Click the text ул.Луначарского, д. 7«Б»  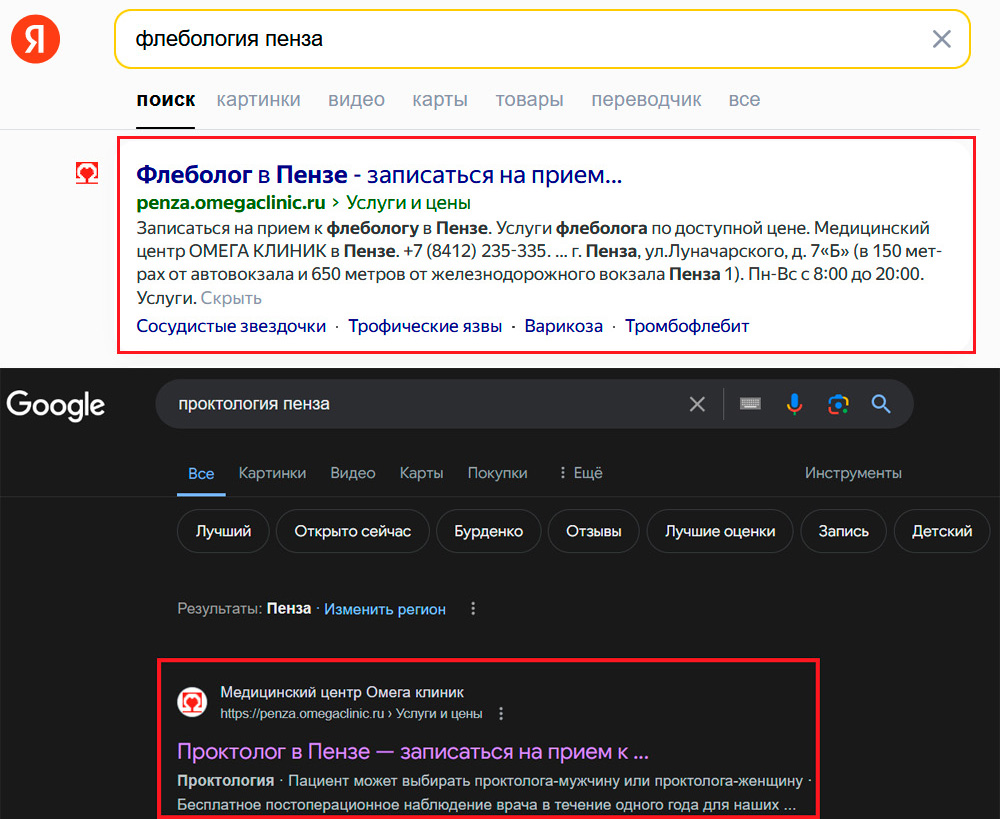click(x=747, y=251)
